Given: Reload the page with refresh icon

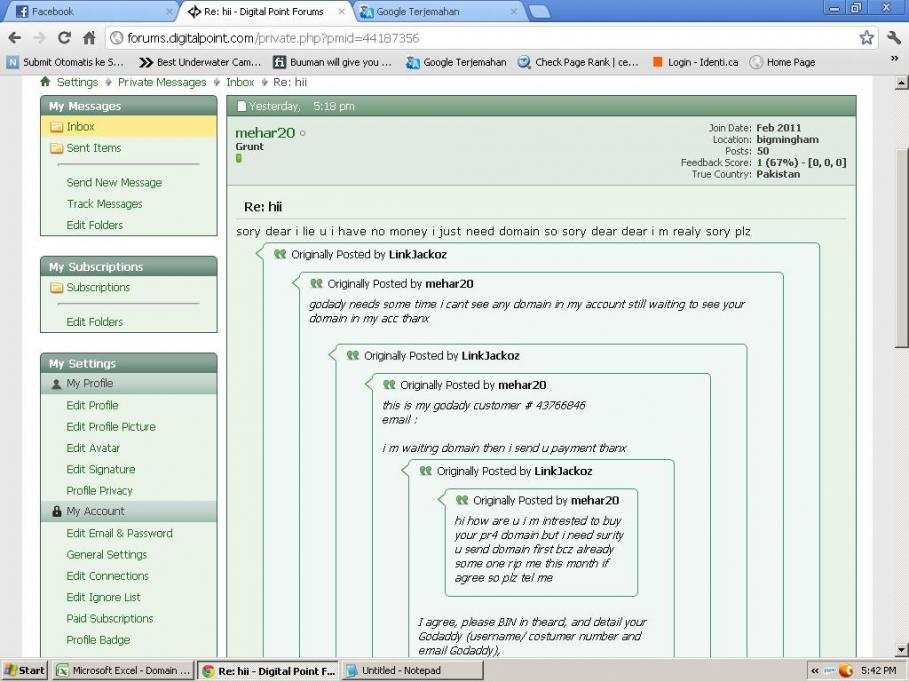Looking at the screenshot, I should 65,38.
